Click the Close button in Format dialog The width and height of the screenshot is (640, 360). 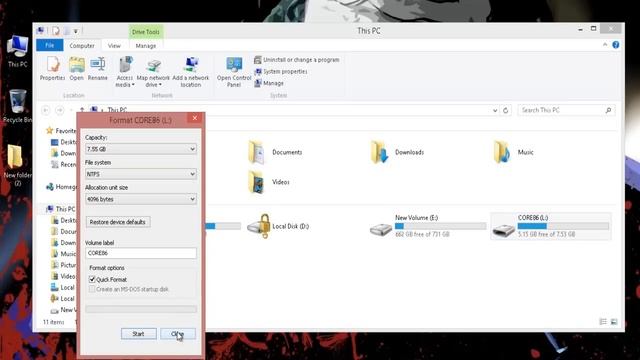coord(178,334)
